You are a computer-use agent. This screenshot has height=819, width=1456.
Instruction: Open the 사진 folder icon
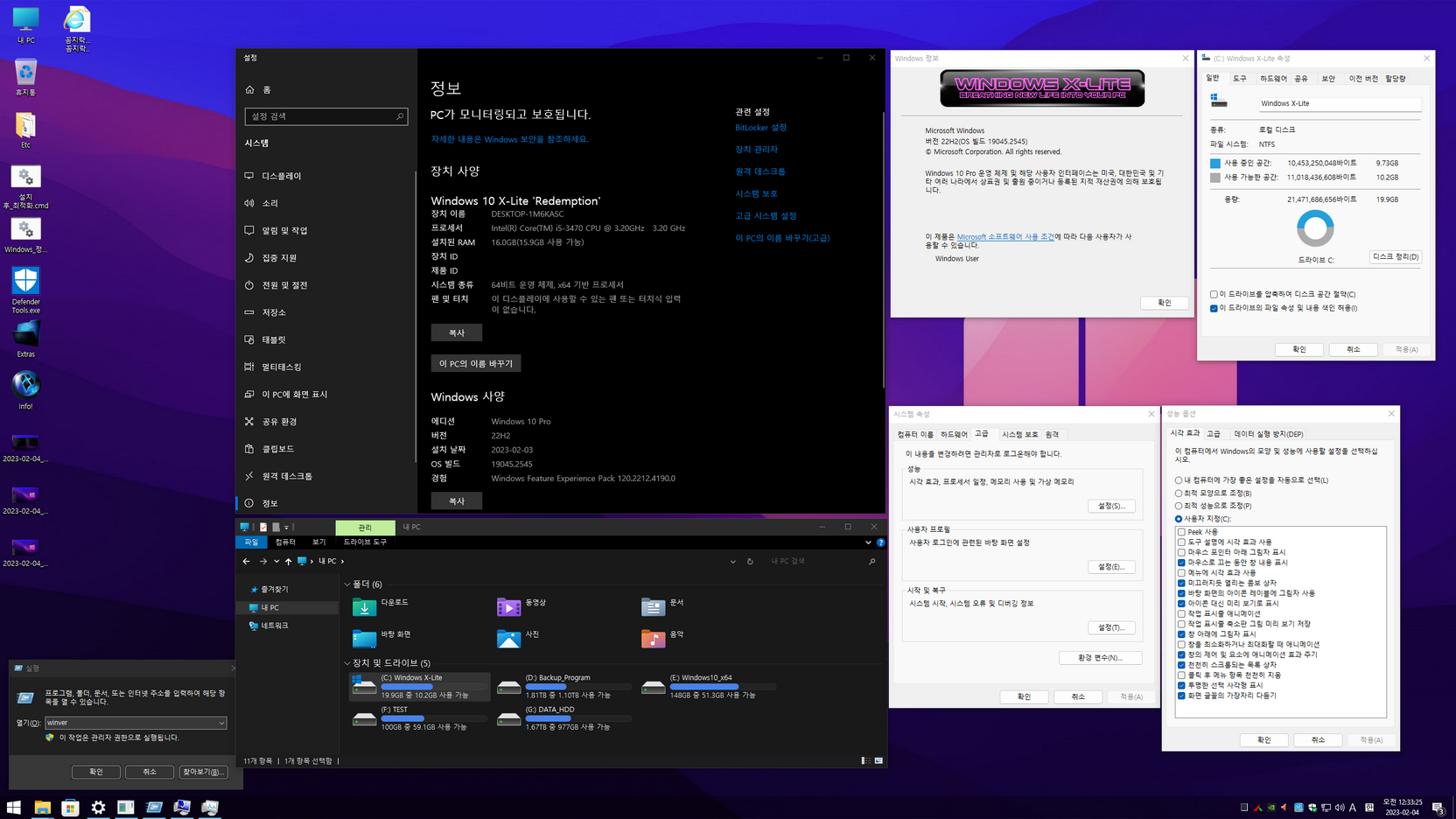coord(508,638)
